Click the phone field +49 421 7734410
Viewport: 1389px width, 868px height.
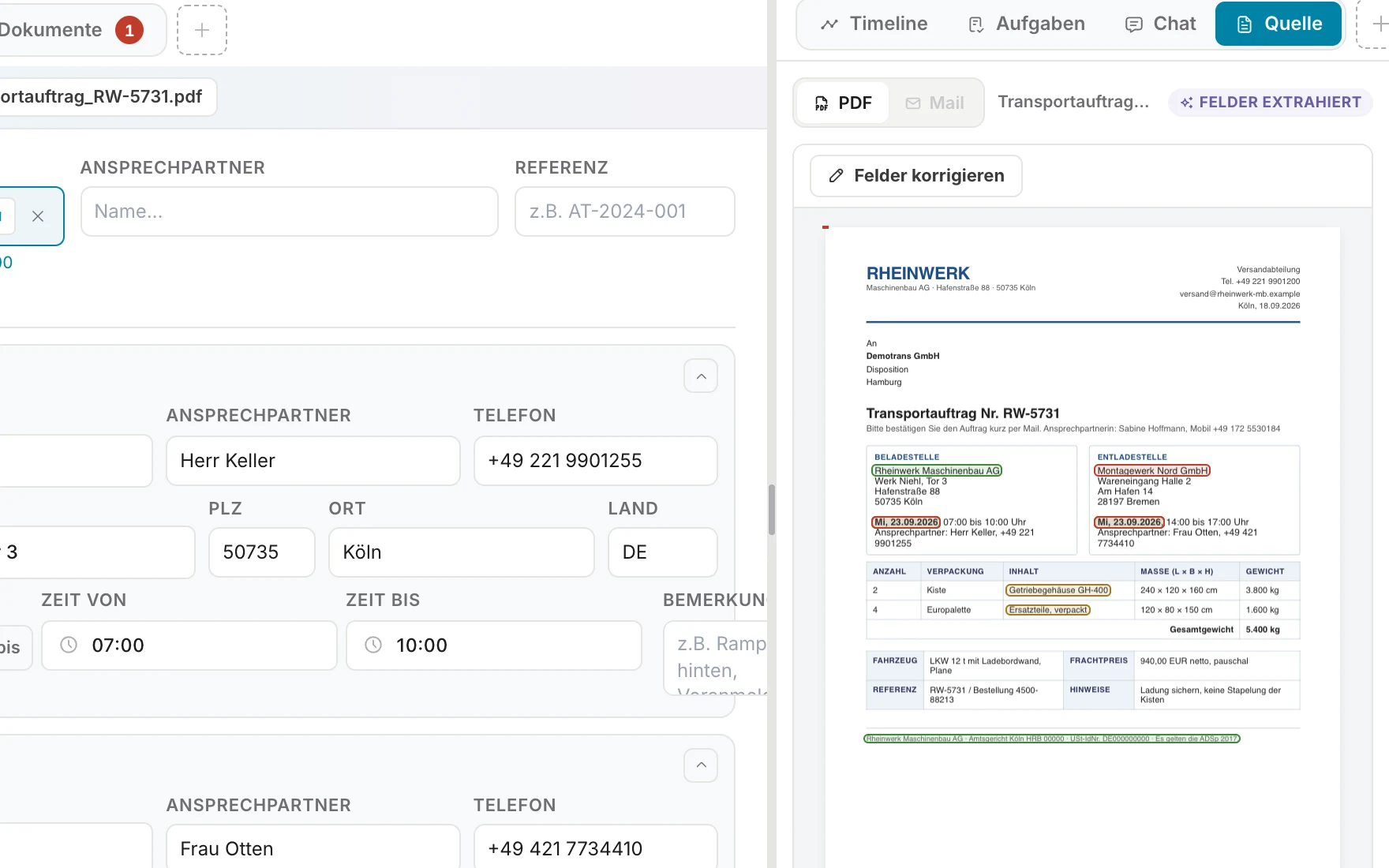point(596,847)
